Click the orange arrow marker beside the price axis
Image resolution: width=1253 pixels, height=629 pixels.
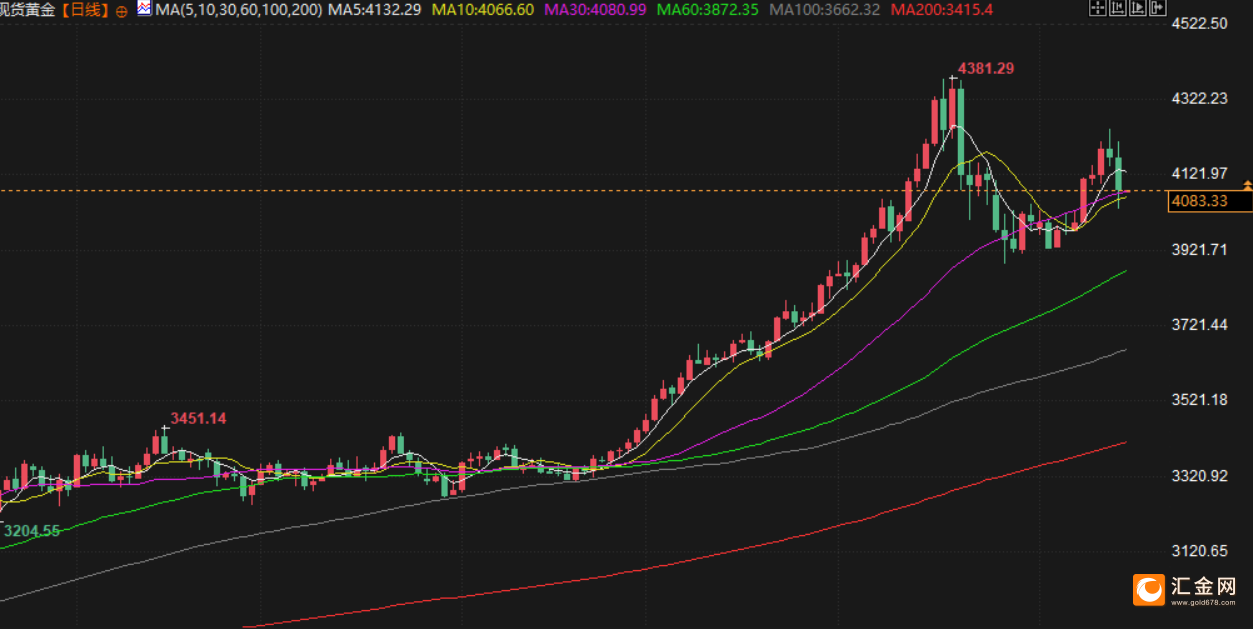(1247, 185)
